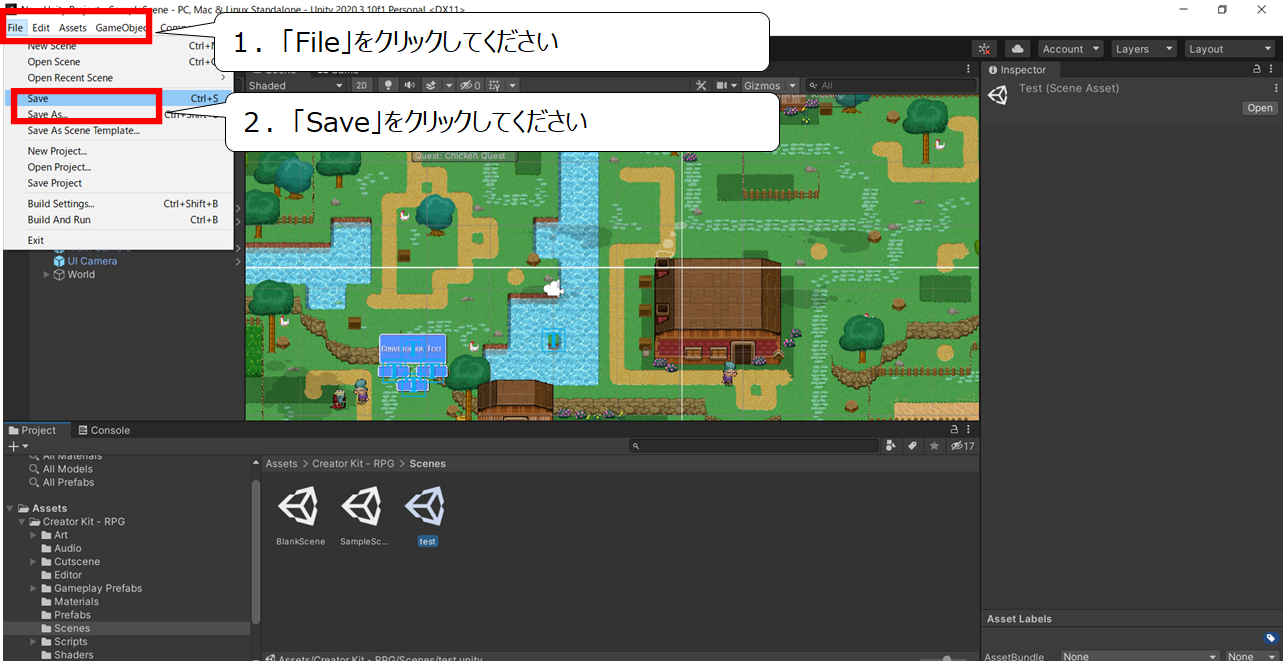Toggle scene lighting bulb icon
Viewport: 1283px width, 661px height.
[x=388, y=86]
